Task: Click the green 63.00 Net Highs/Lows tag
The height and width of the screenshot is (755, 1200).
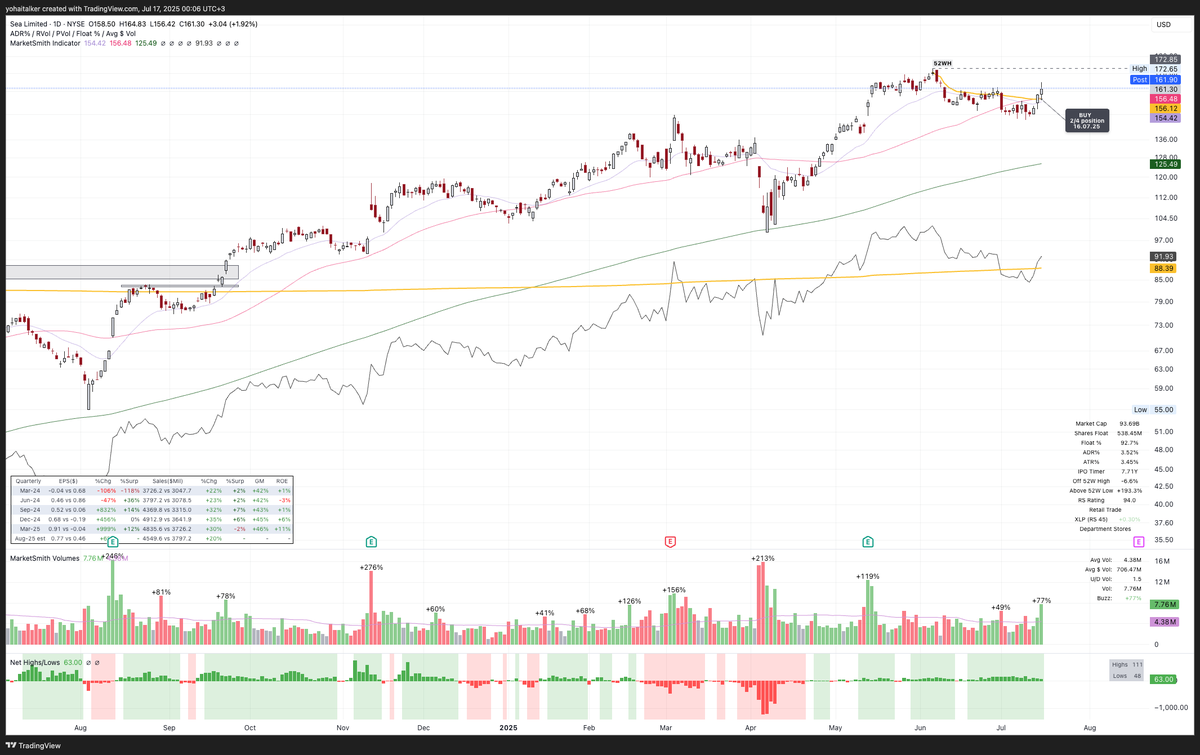Action: [x=1165, y=679]
